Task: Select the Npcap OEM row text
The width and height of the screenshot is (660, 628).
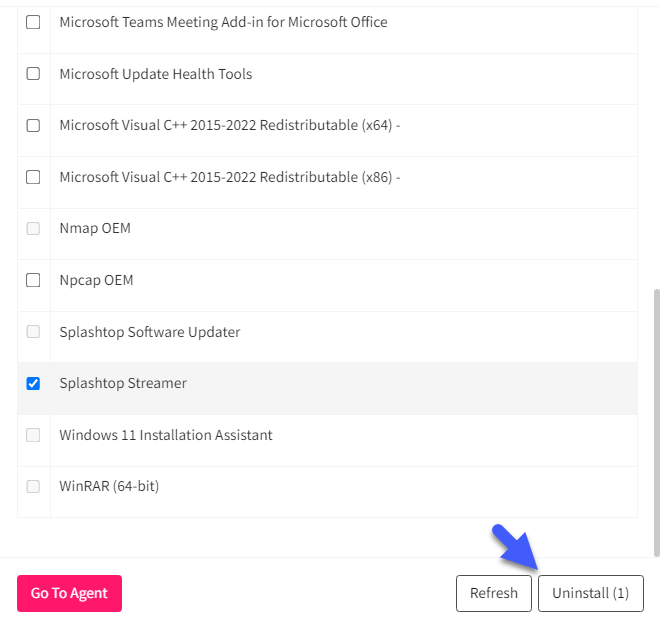Action: pos(96,280)
